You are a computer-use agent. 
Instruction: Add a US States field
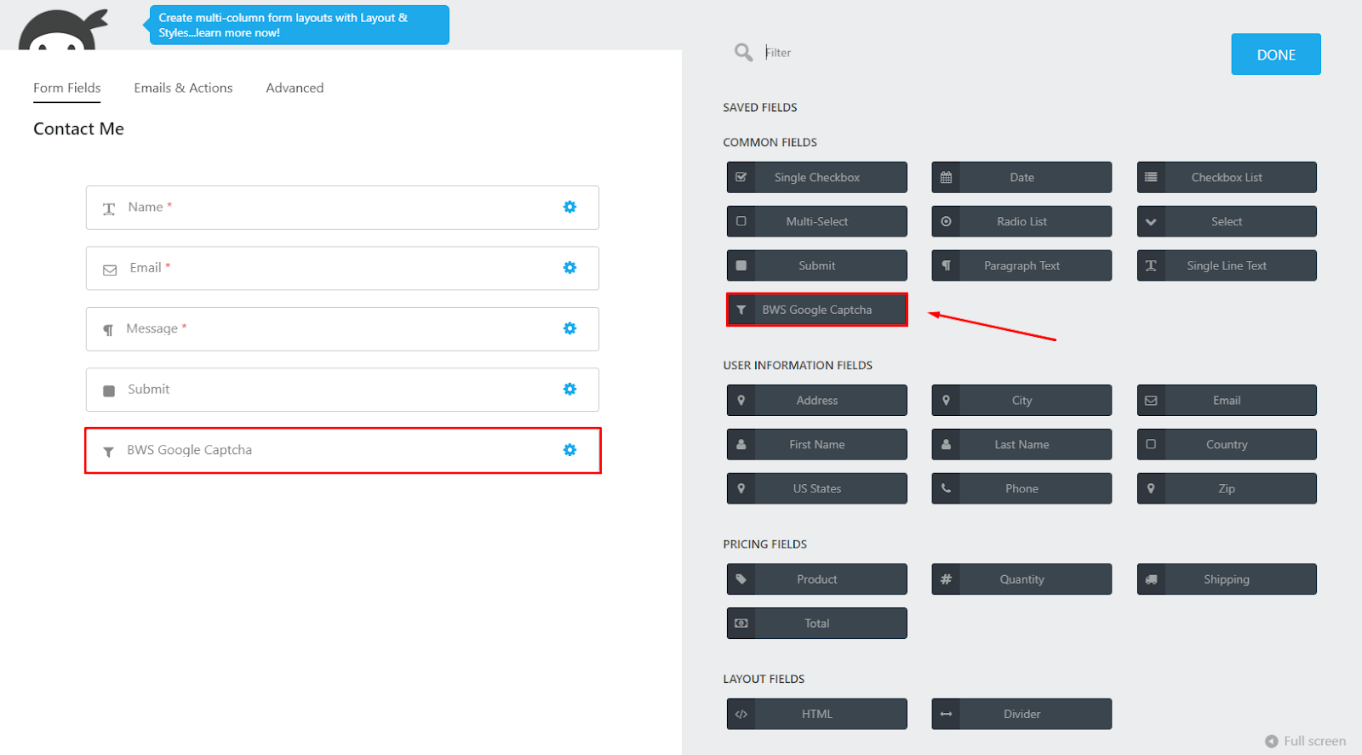tap(817, 488)
